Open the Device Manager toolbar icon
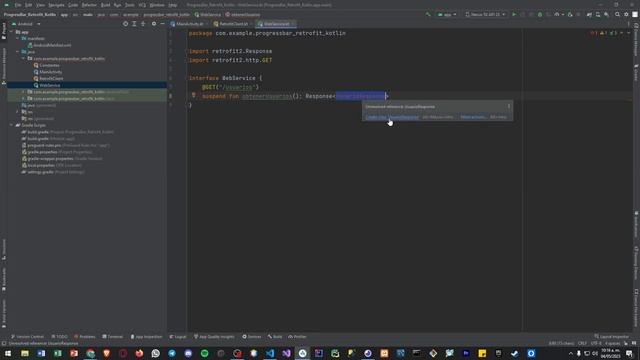 [x=598, y=14]
